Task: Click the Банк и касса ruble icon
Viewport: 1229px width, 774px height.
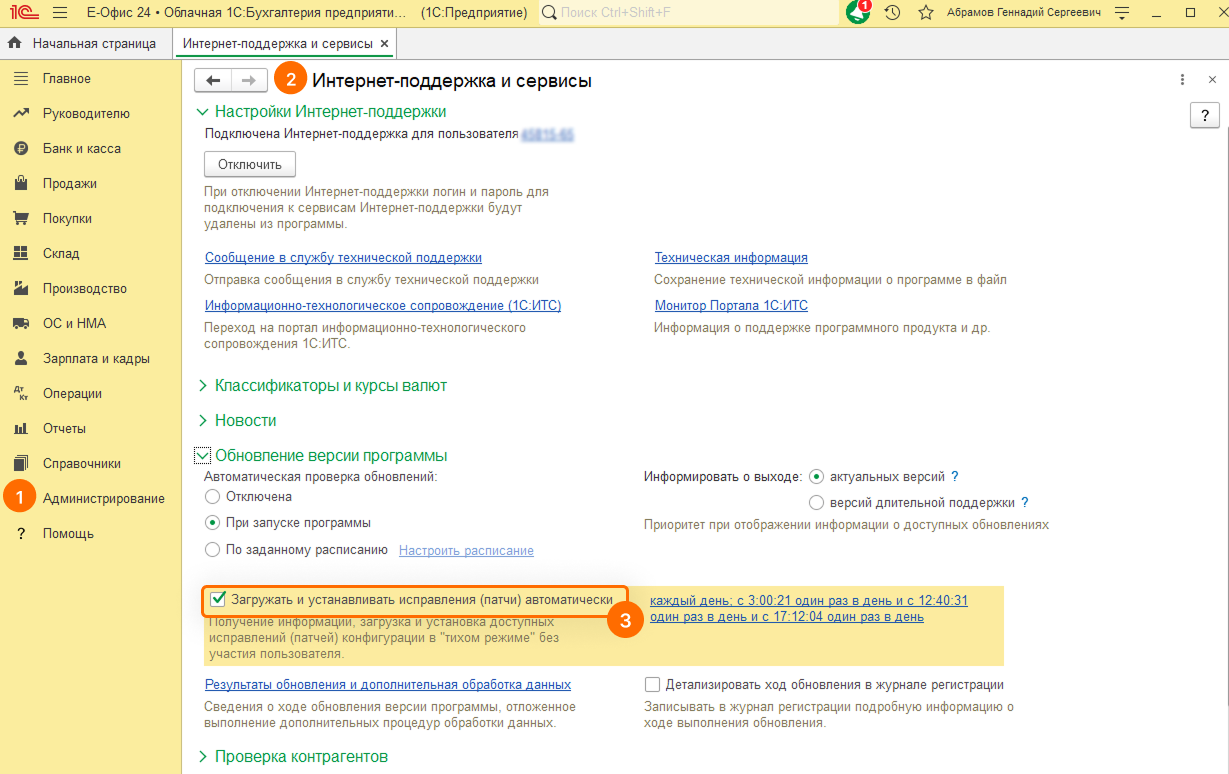Action: coord(20,149)
